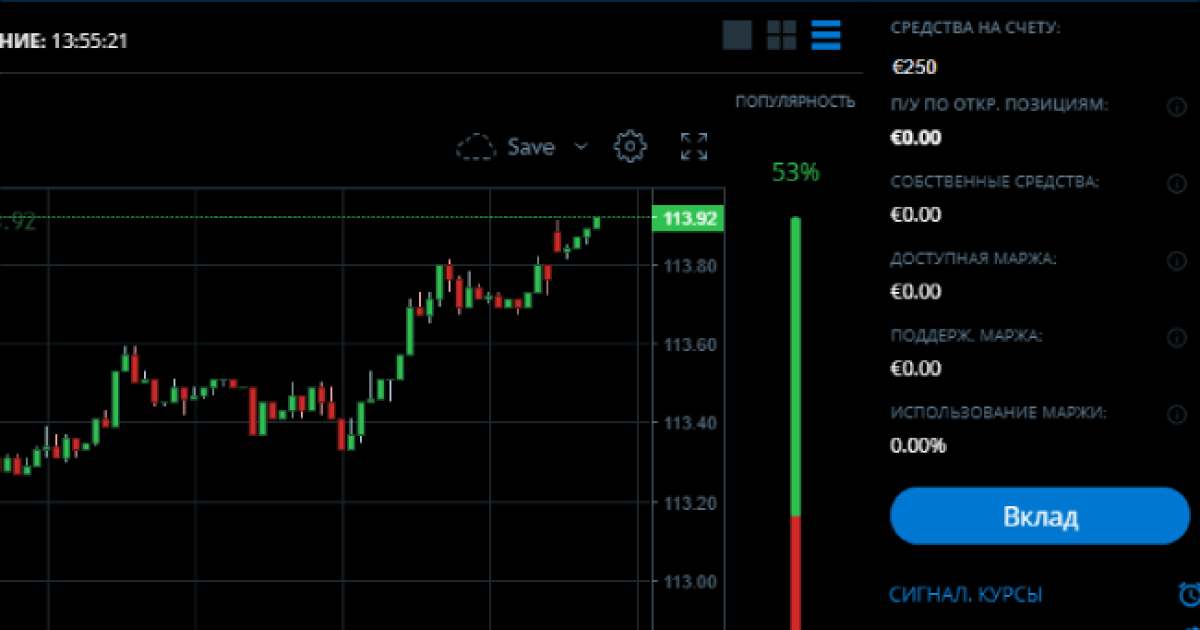The image size is (1200, 630).
Task: Click the cloud save icon
Action: [477, 147]
